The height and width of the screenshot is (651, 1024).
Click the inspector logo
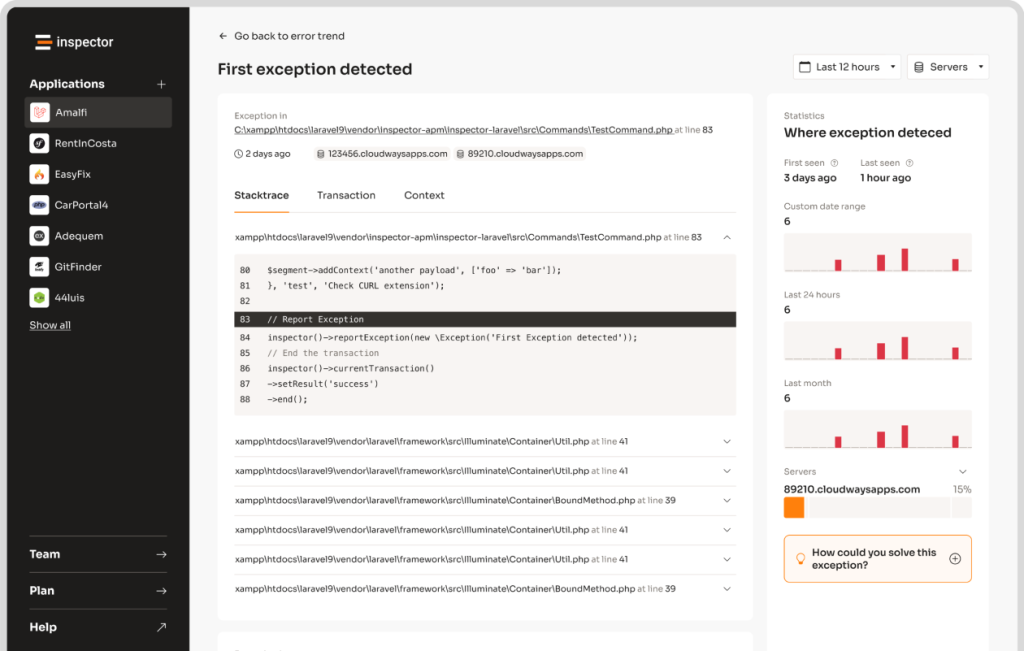click(74, 42)
